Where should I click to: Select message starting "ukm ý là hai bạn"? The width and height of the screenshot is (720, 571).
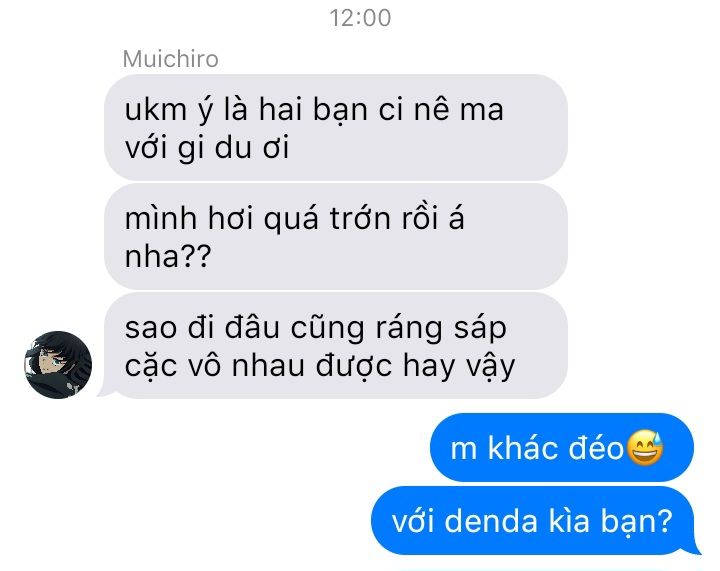coord(336,127)
